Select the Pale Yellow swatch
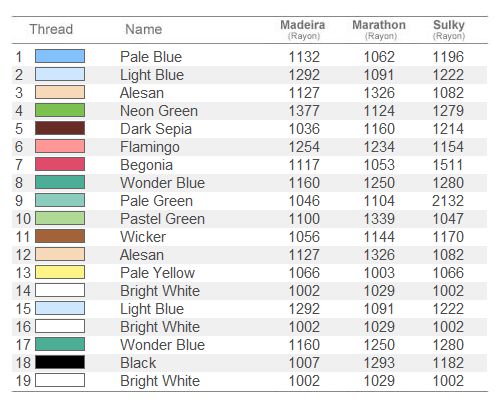The height and width of the screenshot is (402, 500). click(60, 272)
